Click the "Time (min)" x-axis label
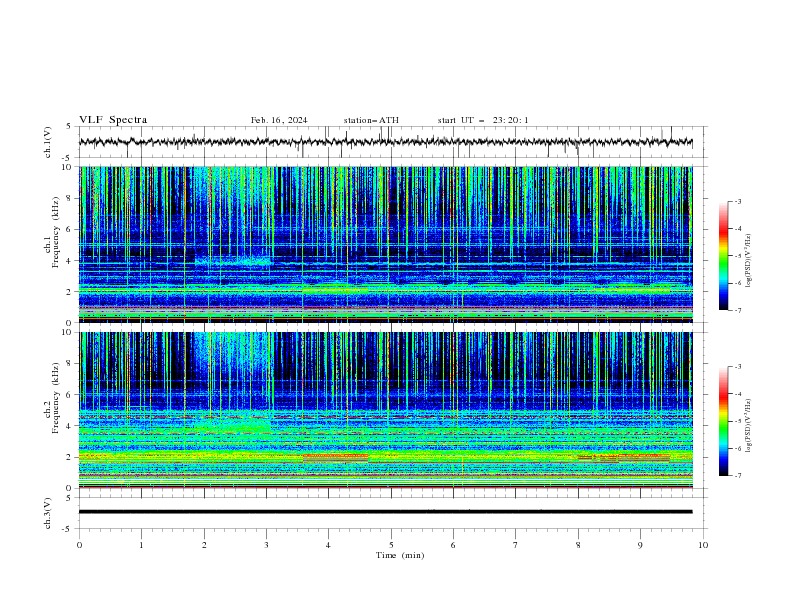 click(x=400, y=555)
